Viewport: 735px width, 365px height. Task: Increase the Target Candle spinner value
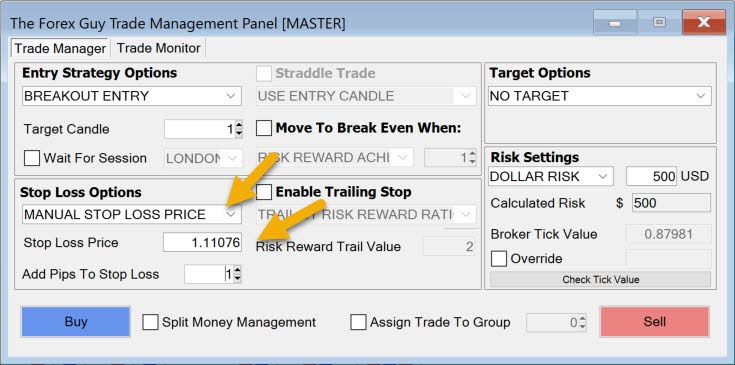click(x=239, y=126)
